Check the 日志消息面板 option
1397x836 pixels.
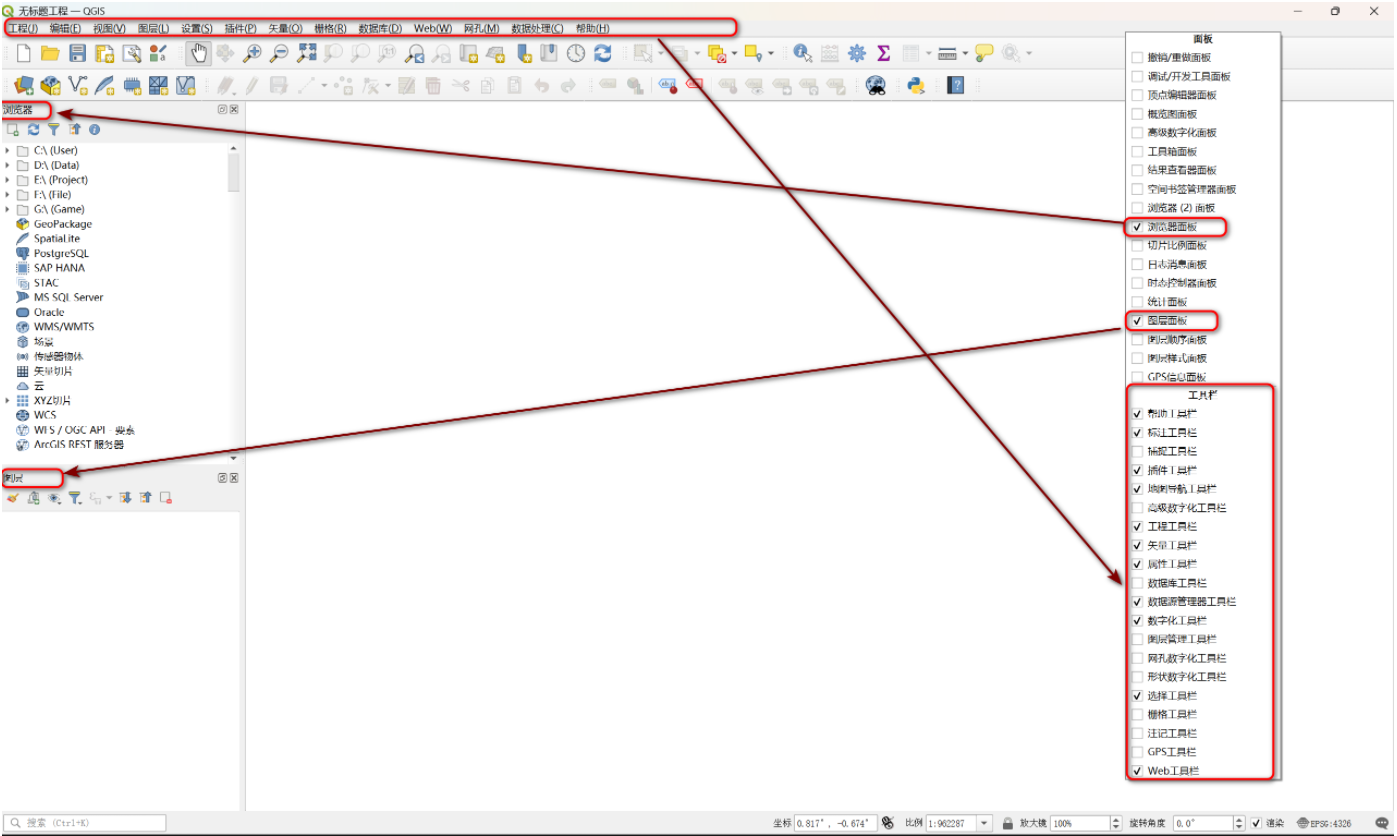[x=1137, y=264]
